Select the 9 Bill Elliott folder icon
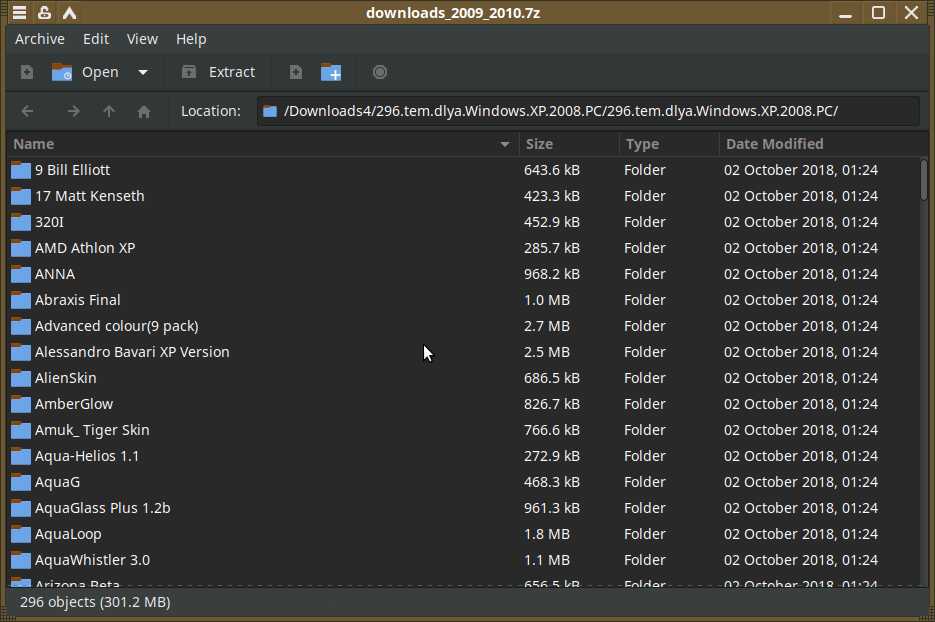 pyautogui.click(x=21, y=170)
